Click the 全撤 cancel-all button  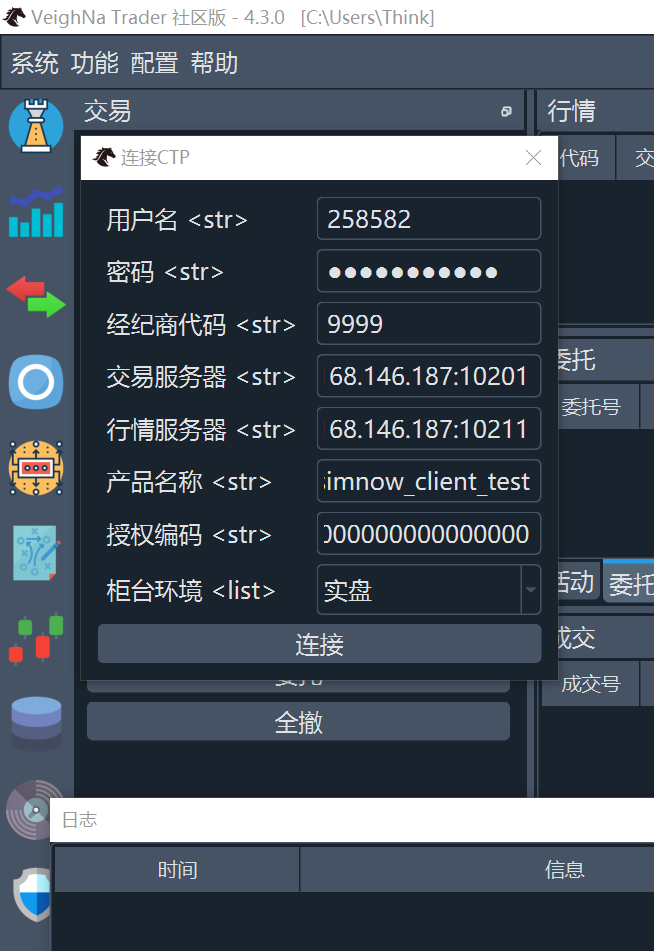tap(298, 722)
